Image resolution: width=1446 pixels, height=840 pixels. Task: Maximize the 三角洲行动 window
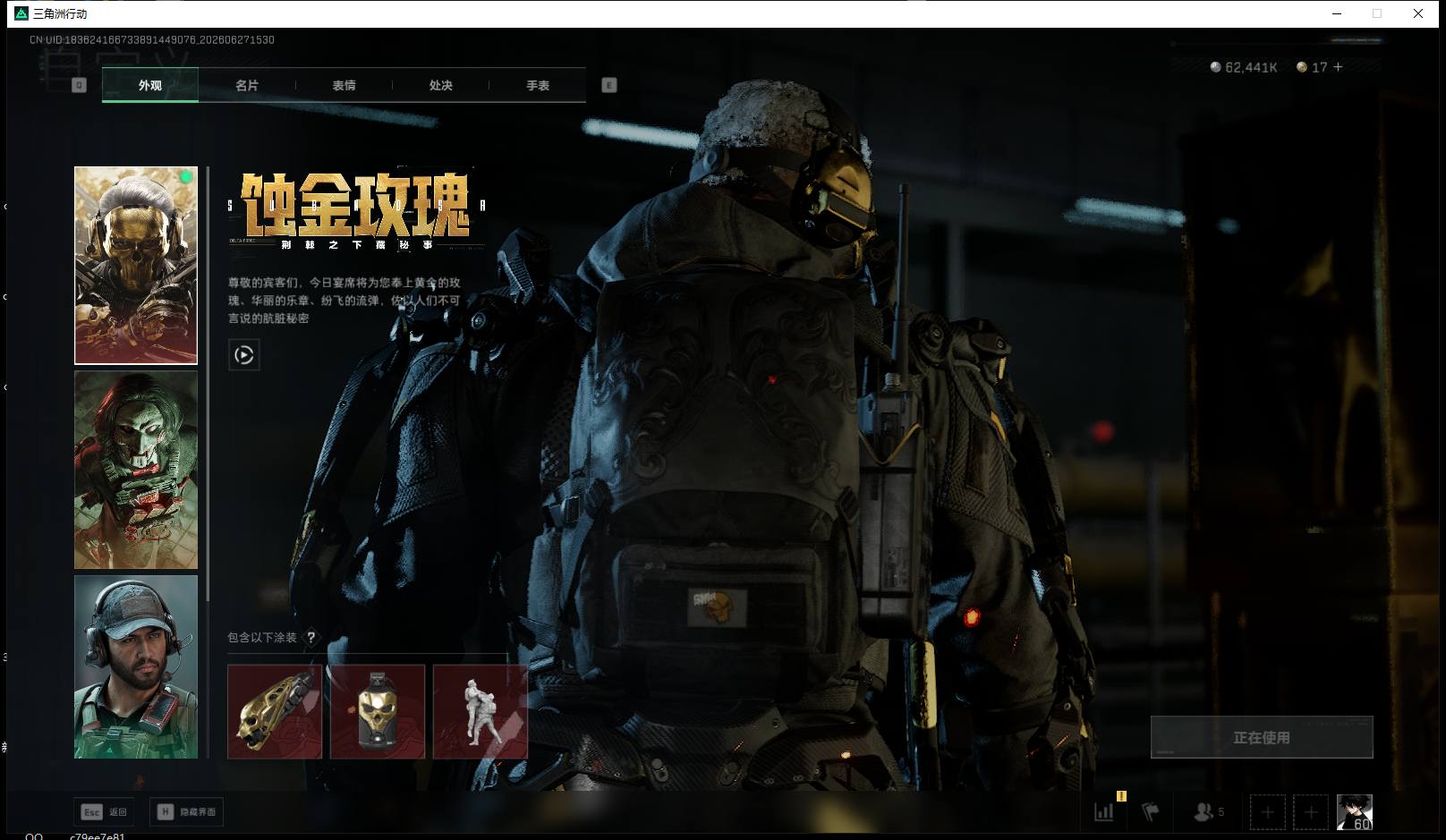click(x=1377, y=13)
